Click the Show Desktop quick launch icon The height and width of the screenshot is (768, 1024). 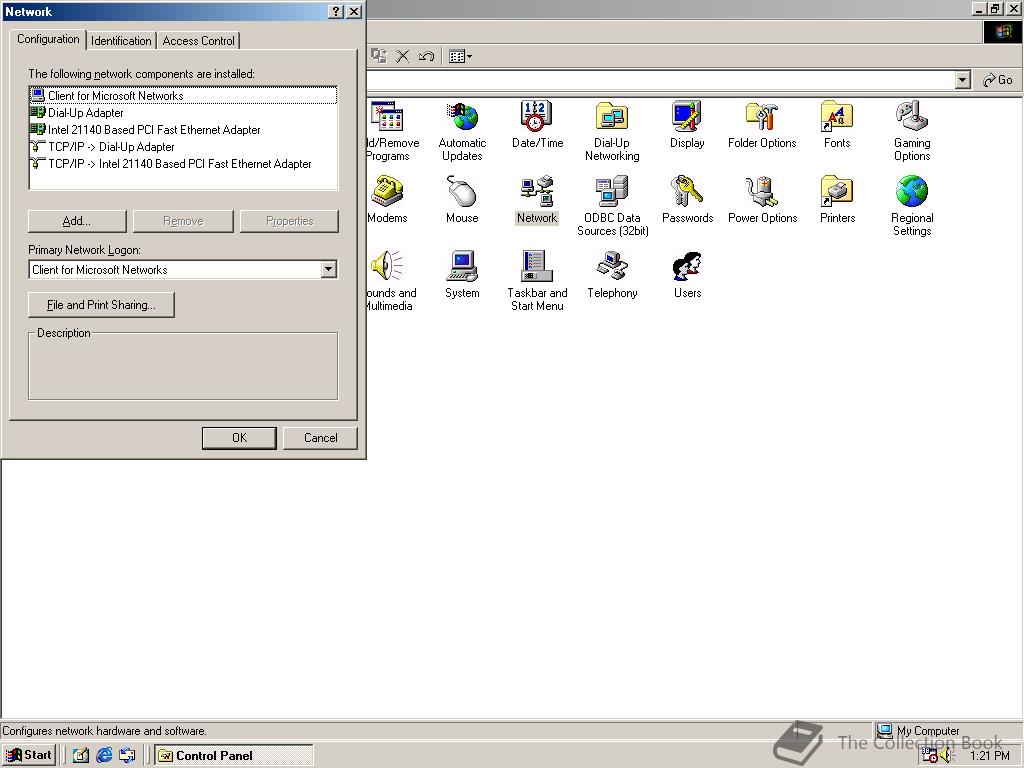click(x=81, y=756)
